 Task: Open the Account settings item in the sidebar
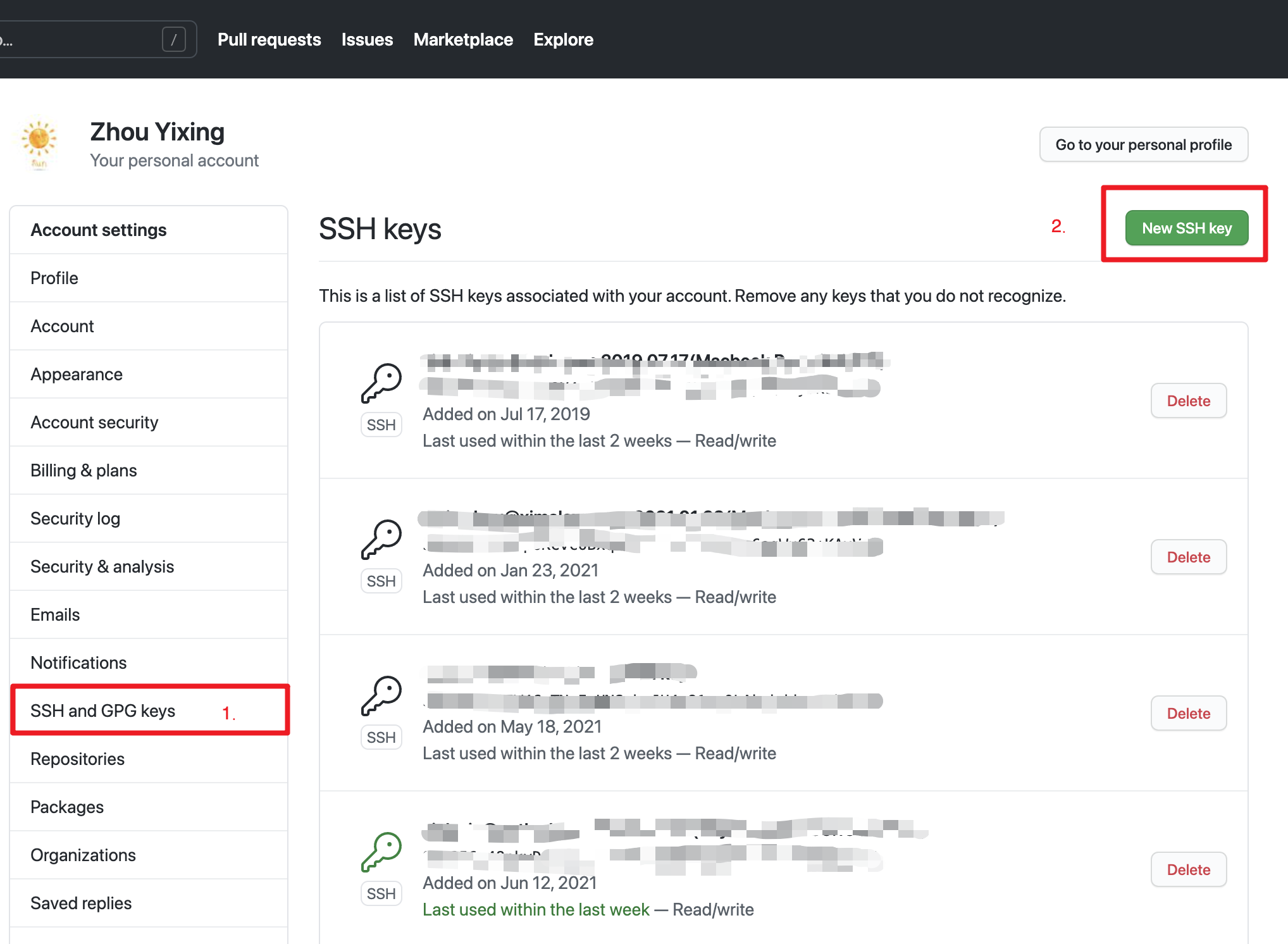click(149, 326)
